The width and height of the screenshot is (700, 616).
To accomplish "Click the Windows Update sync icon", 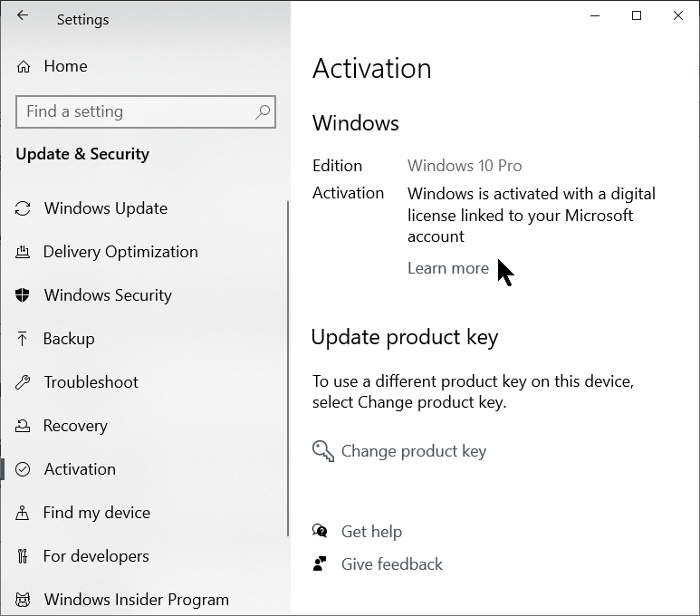I will click(23, 208).
